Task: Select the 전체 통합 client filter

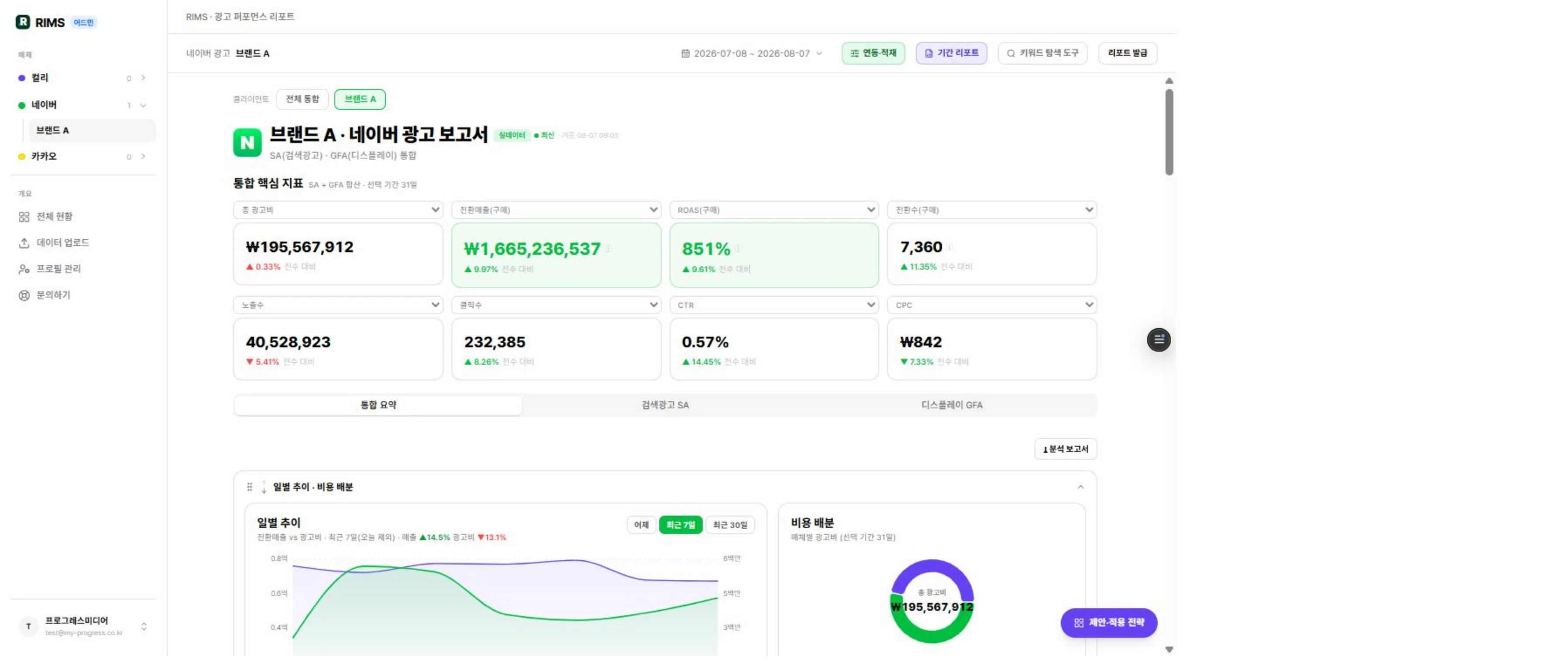Action: [303, 99]
